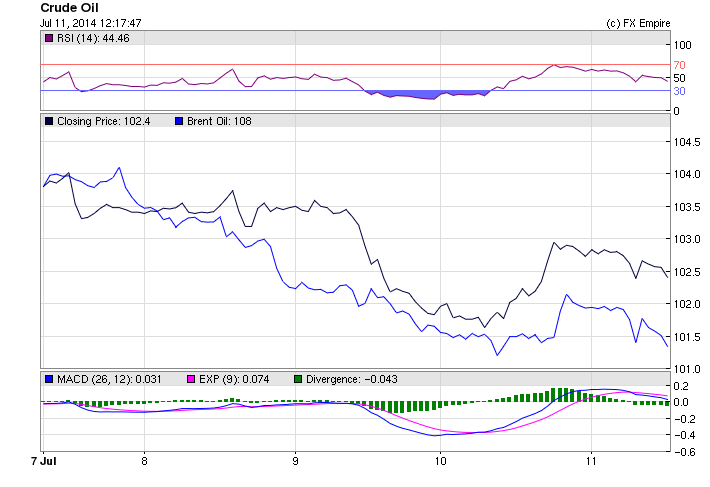Click the 'Closing Price: 102.4' label

click(103, 121)
